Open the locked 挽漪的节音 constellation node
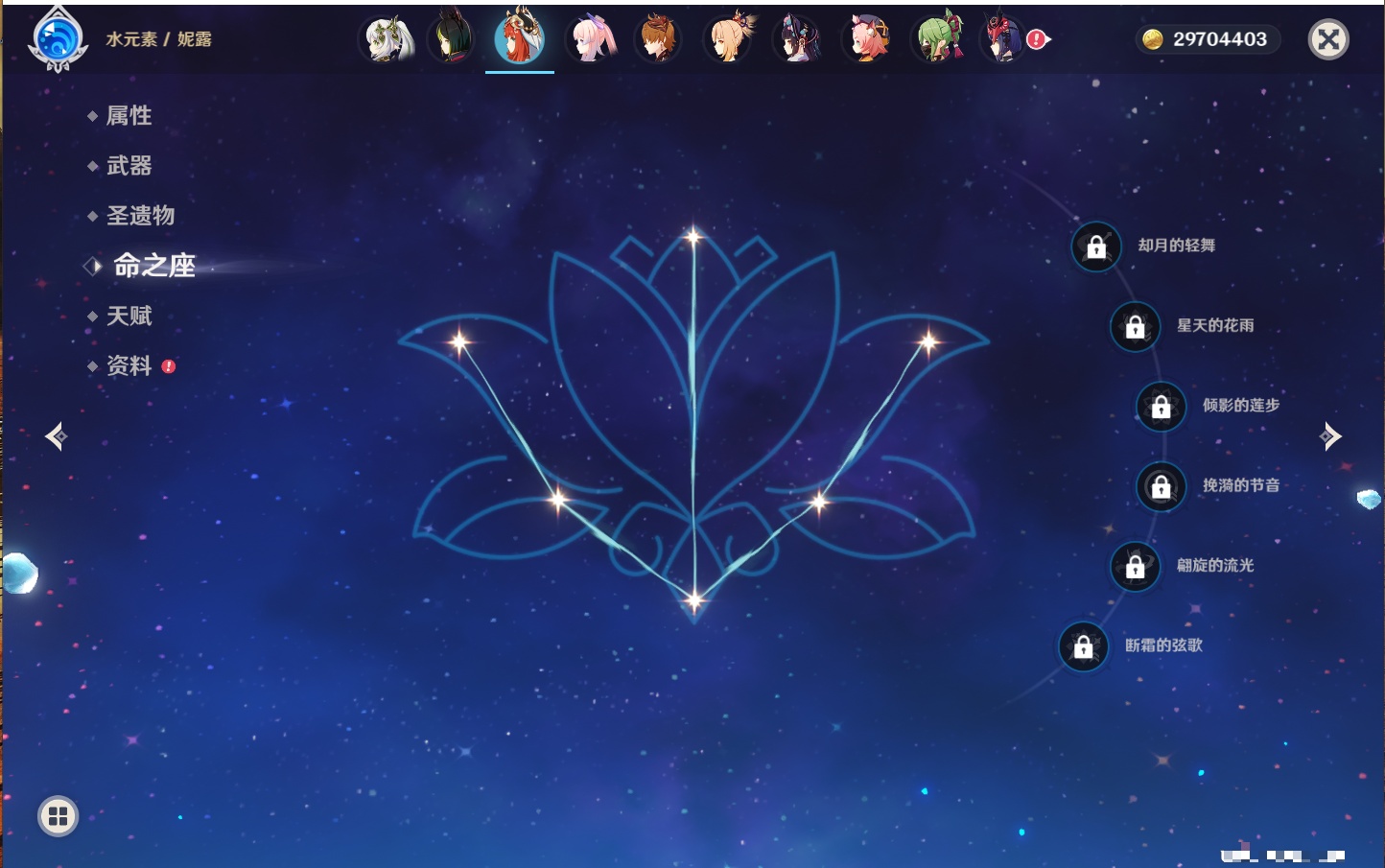The height and width of the screenshot is (868, 1385). (1162, 486)
